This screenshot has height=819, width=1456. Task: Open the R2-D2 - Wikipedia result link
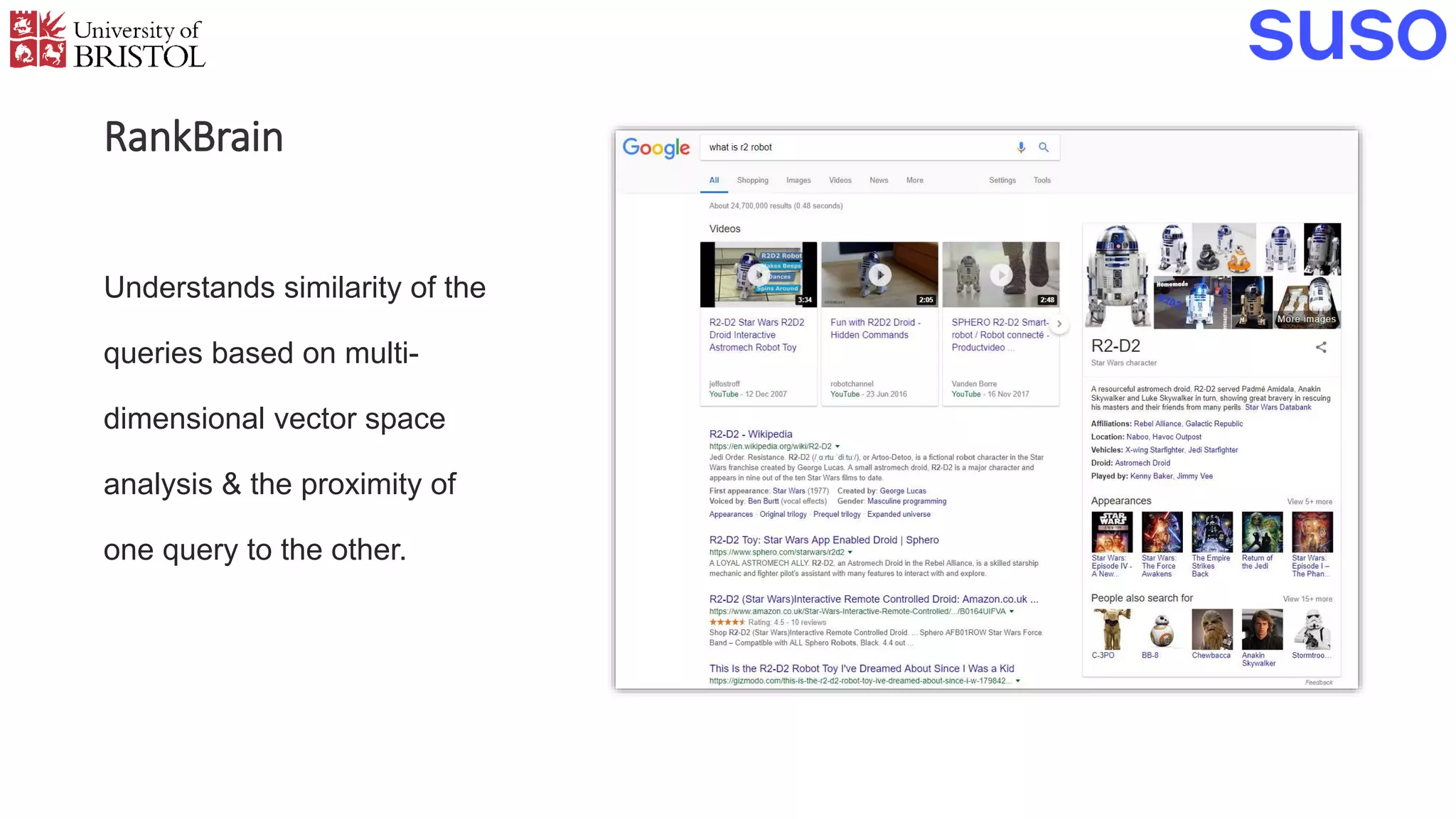tap(750, 434)
